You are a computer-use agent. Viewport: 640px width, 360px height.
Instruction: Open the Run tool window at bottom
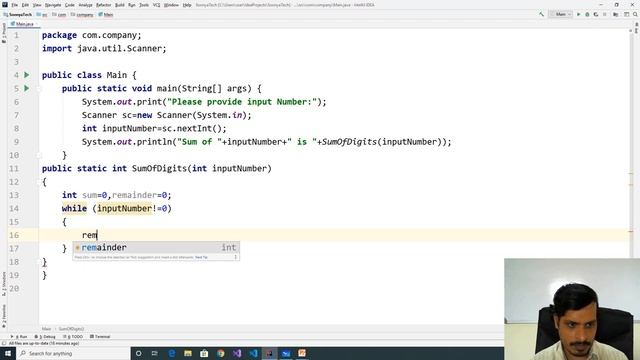[19, 337]
